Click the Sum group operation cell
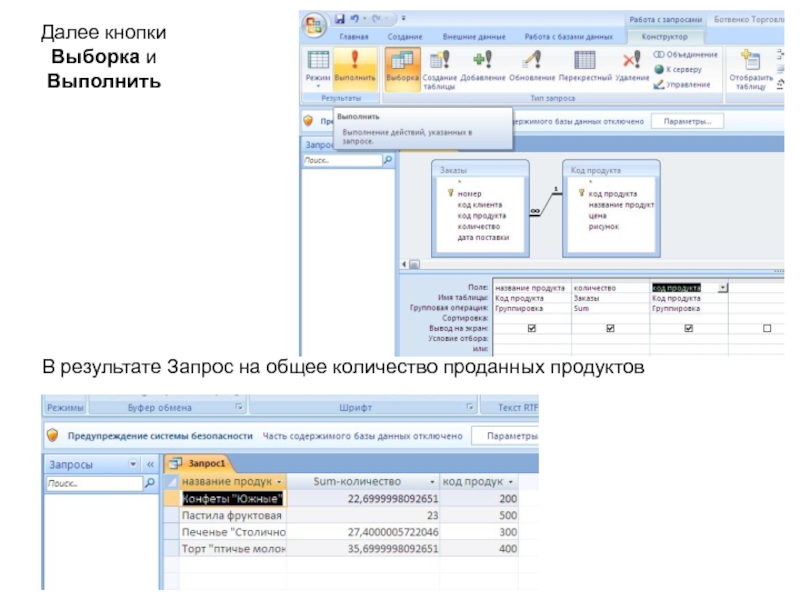This screenshot has width=800, height=600. [x=610, y=309]
